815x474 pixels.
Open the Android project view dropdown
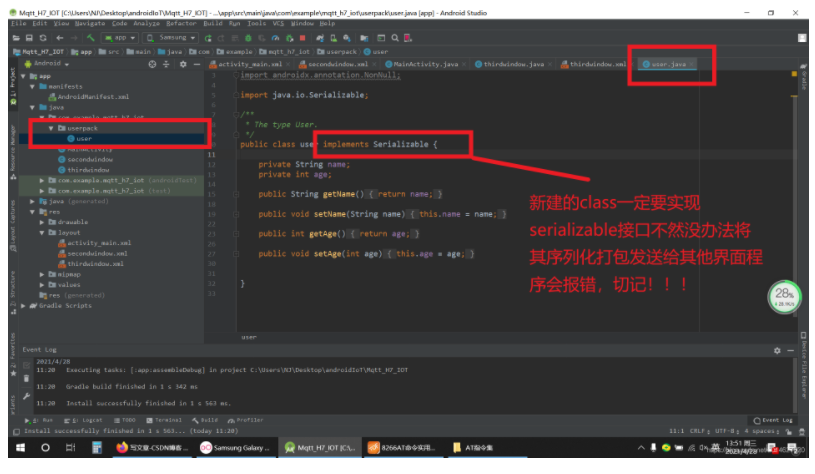tap(47, 64)
